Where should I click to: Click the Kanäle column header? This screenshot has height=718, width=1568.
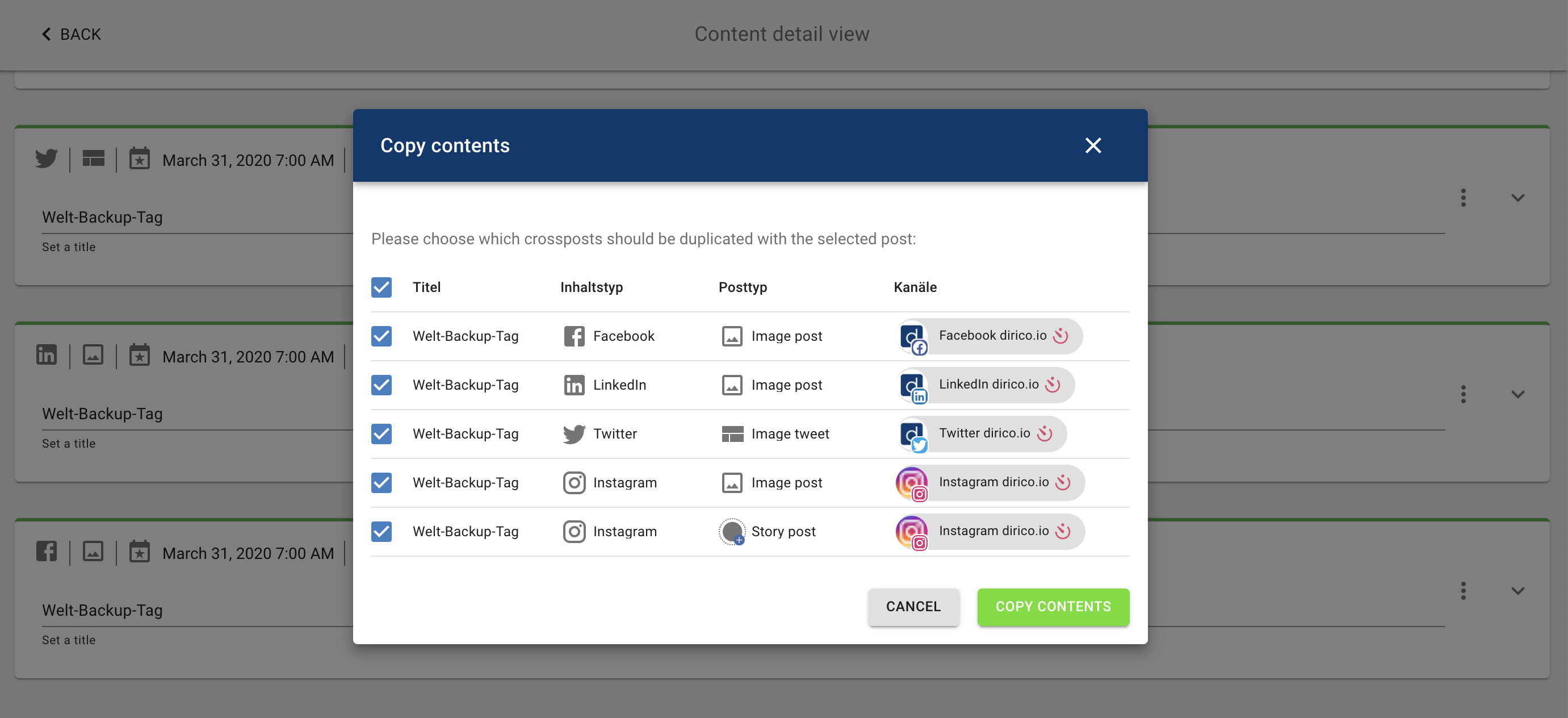tap(915, 287)
